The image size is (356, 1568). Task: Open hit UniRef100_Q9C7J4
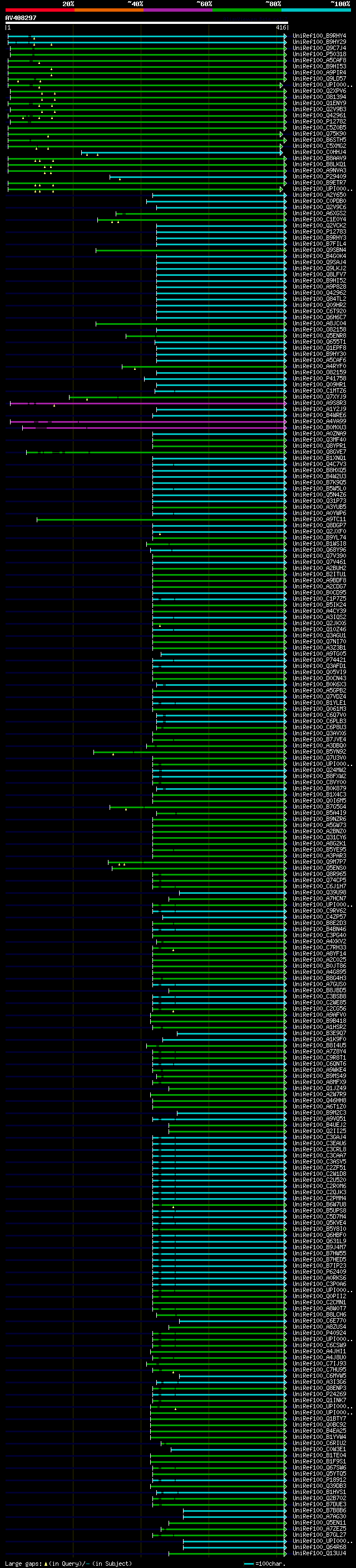[x=319, y=48]
